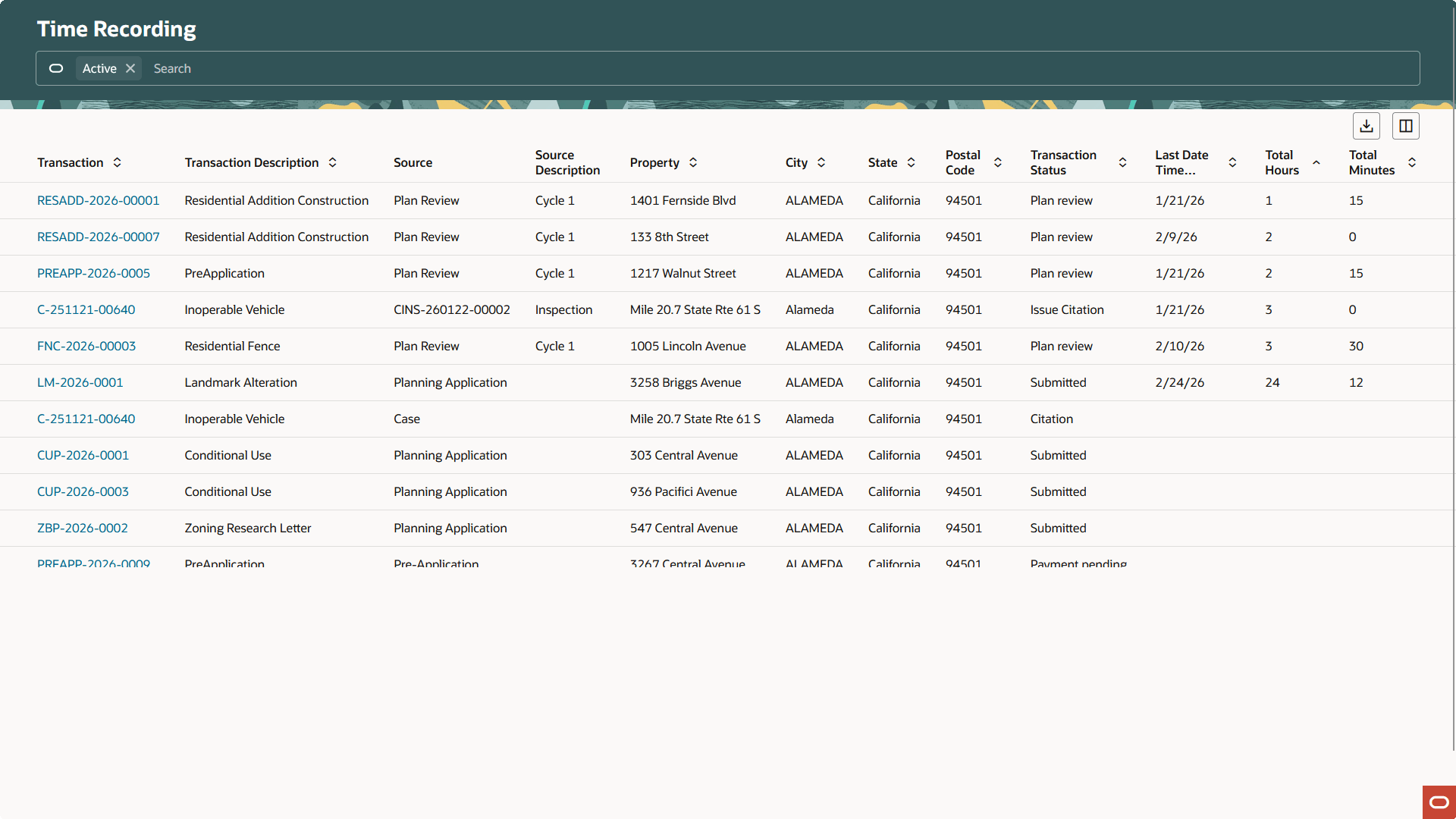Click the export download icon
Image resolution: width=1456 pixels, height=819 pixels.
1367,126
